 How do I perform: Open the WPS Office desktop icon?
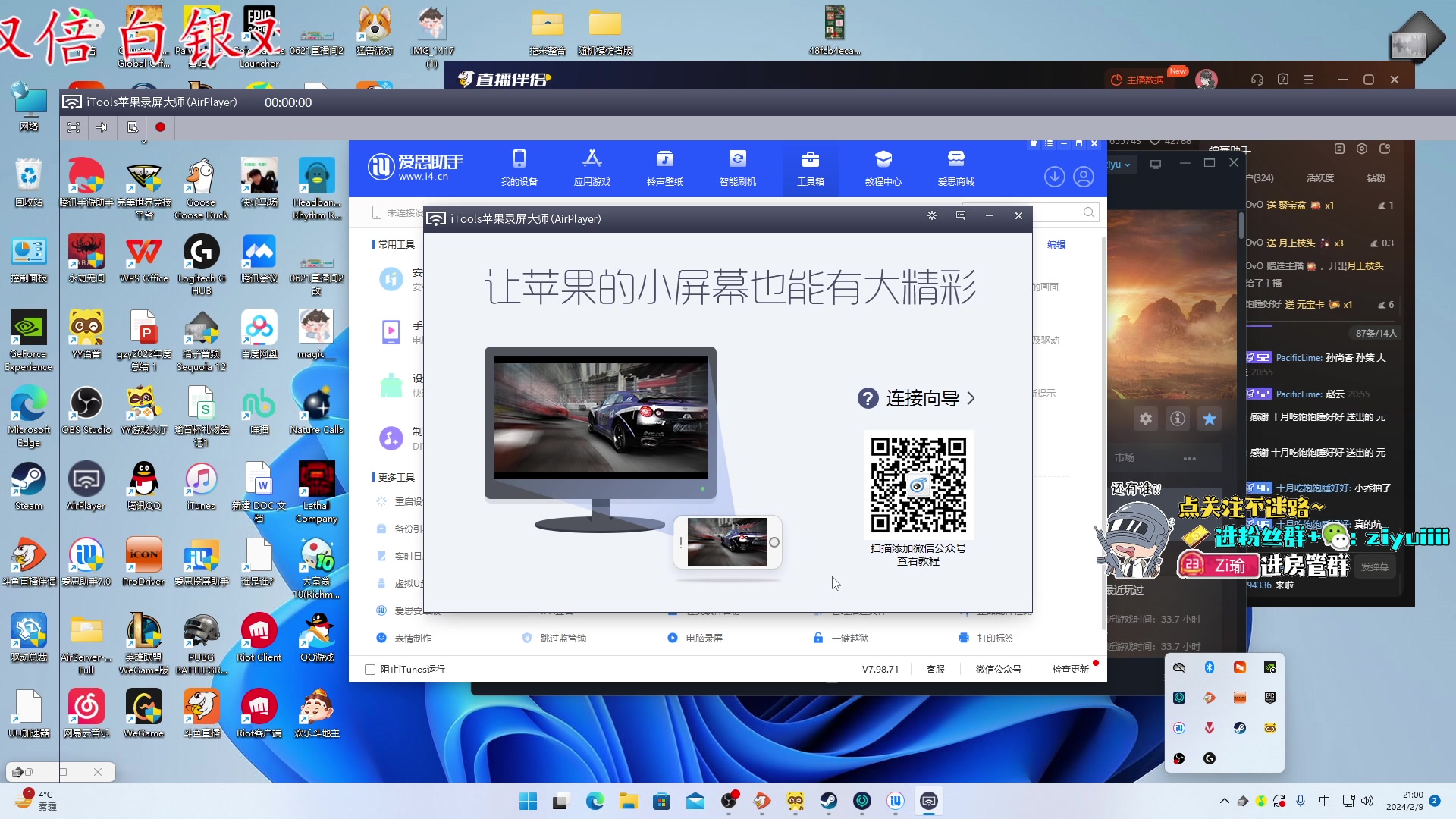(144, 259)
